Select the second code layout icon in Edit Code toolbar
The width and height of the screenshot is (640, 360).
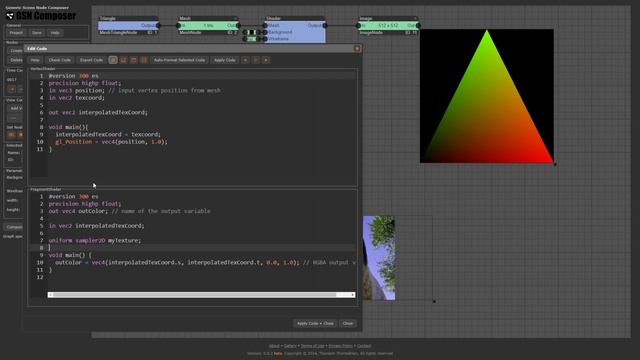(123, 60)
